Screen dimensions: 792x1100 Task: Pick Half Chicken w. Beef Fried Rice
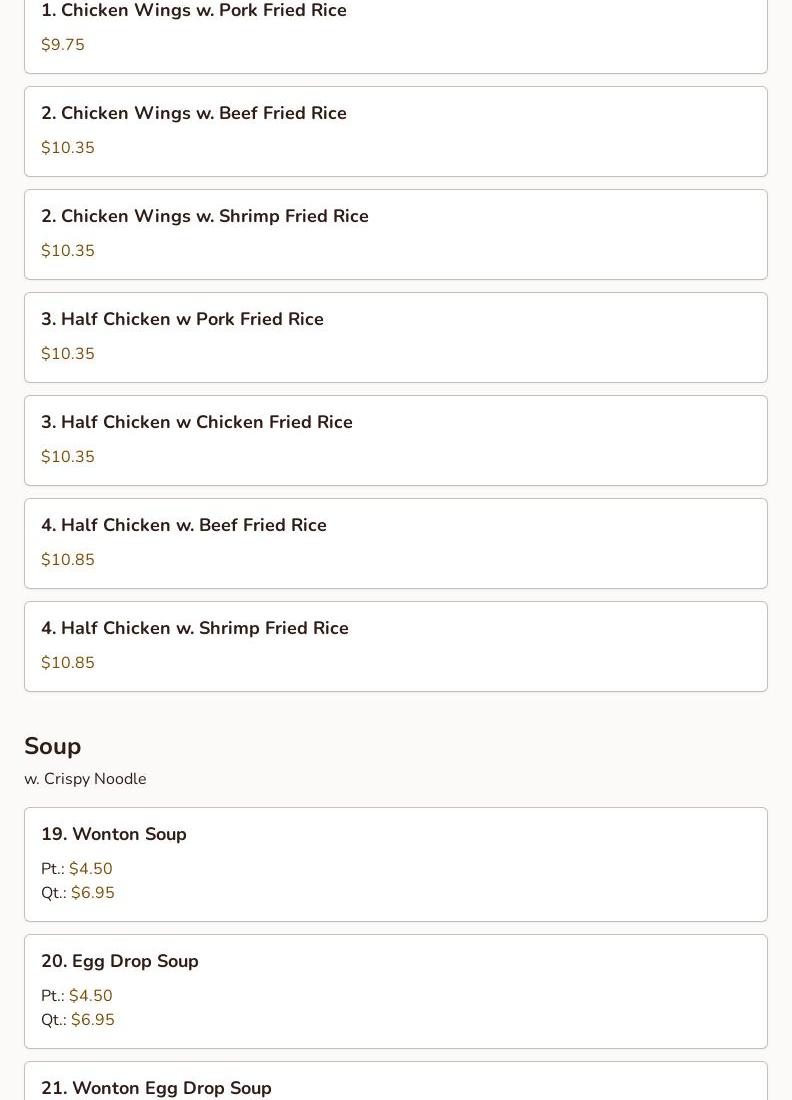point(396,544)
